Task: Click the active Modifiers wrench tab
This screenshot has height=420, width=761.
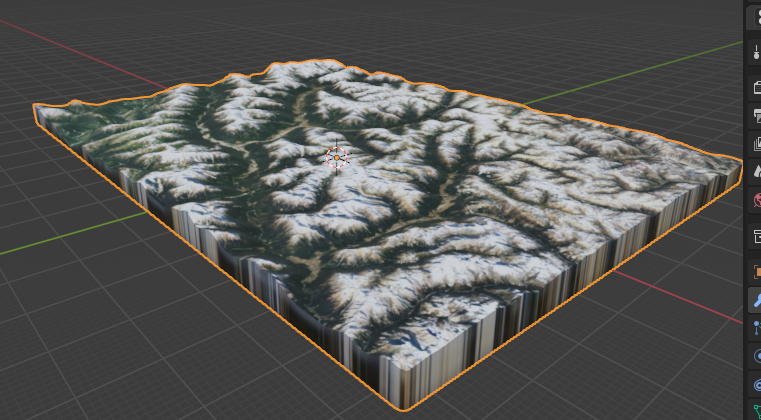Action: tap(755, 299)
